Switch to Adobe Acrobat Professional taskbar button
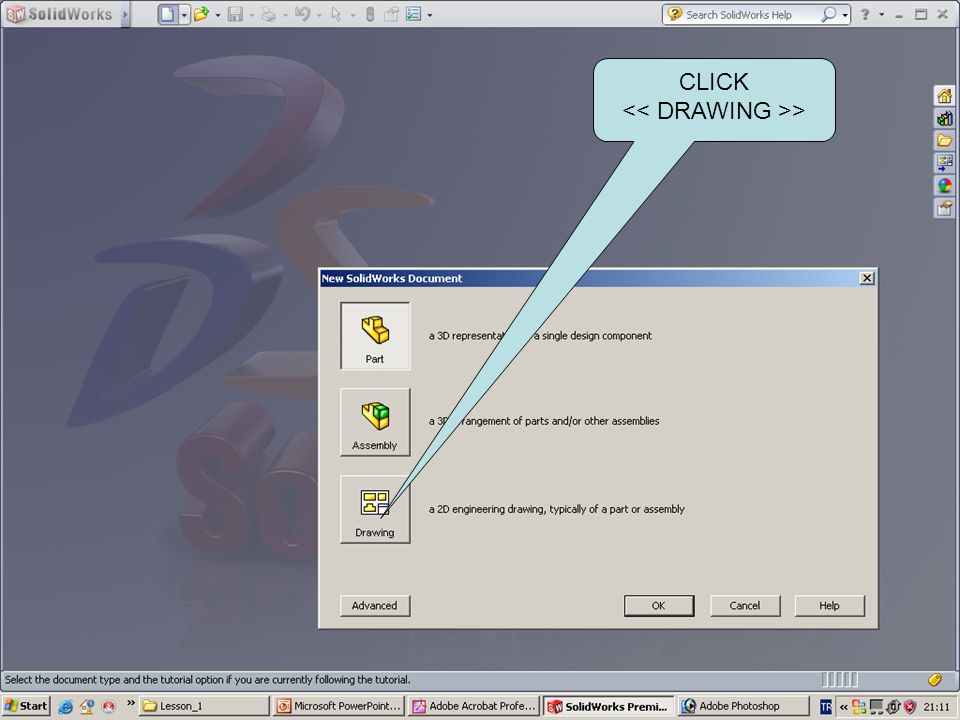Screen dimensions: 960x720 (474, 706)
